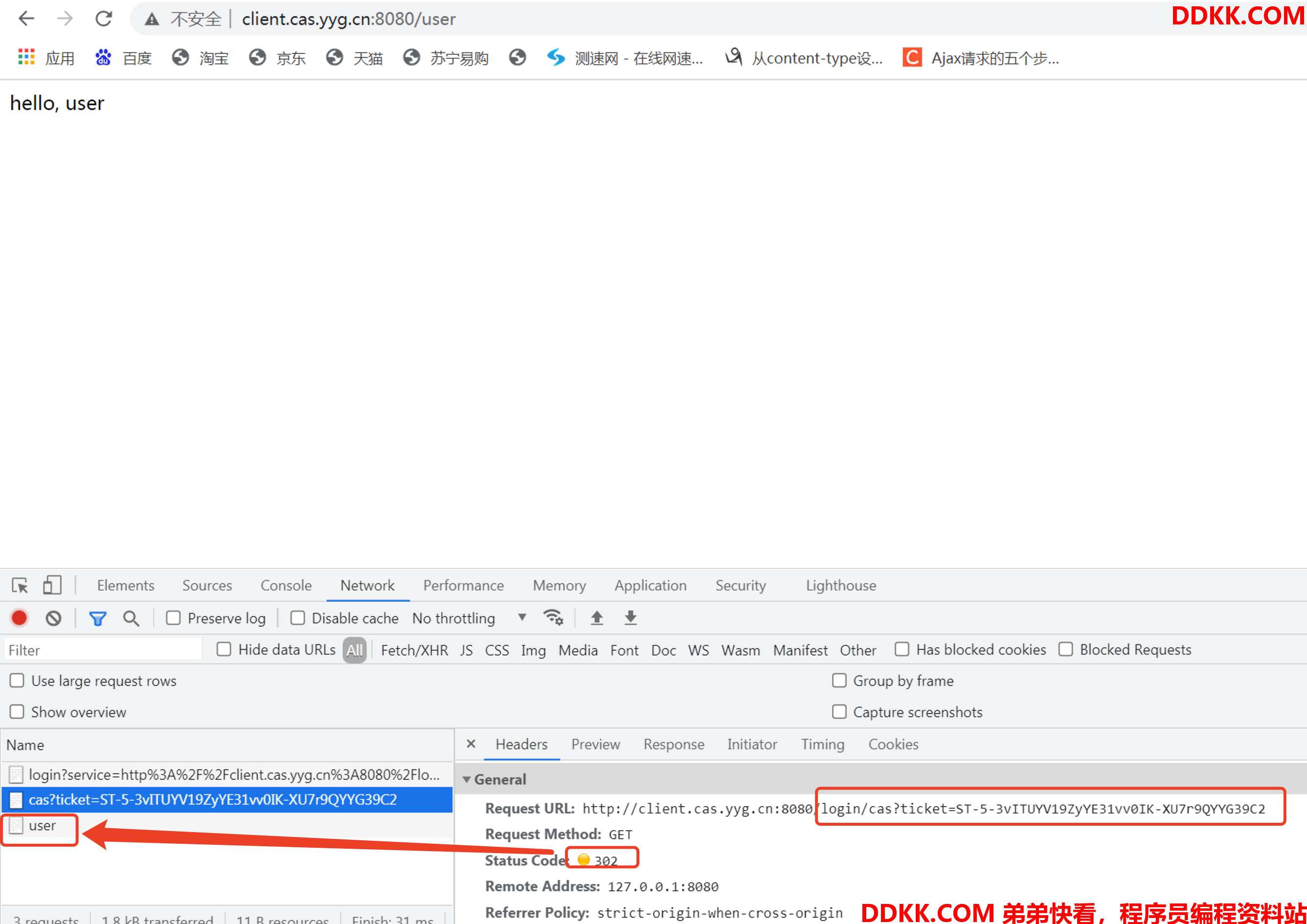Viewport: 1307px width, 924px height.
Task: Open the Response tab of request details
Action: click(674, 744)
